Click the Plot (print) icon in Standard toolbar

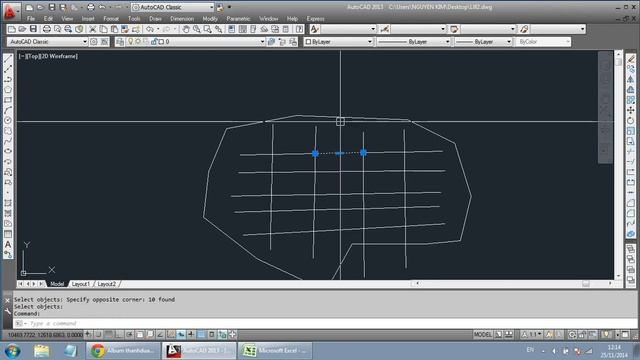[x=47, y=29]
